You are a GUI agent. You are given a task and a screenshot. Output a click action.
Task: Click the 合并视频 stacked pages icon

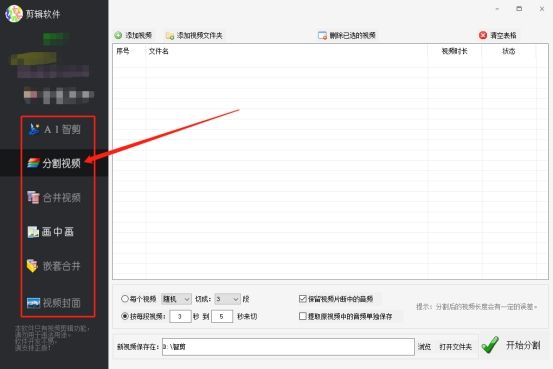pos(34,197)
